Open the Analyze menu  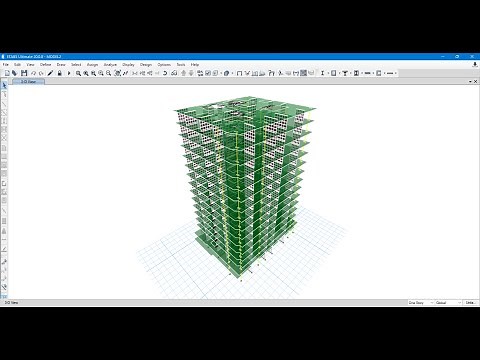coord(110,65)
